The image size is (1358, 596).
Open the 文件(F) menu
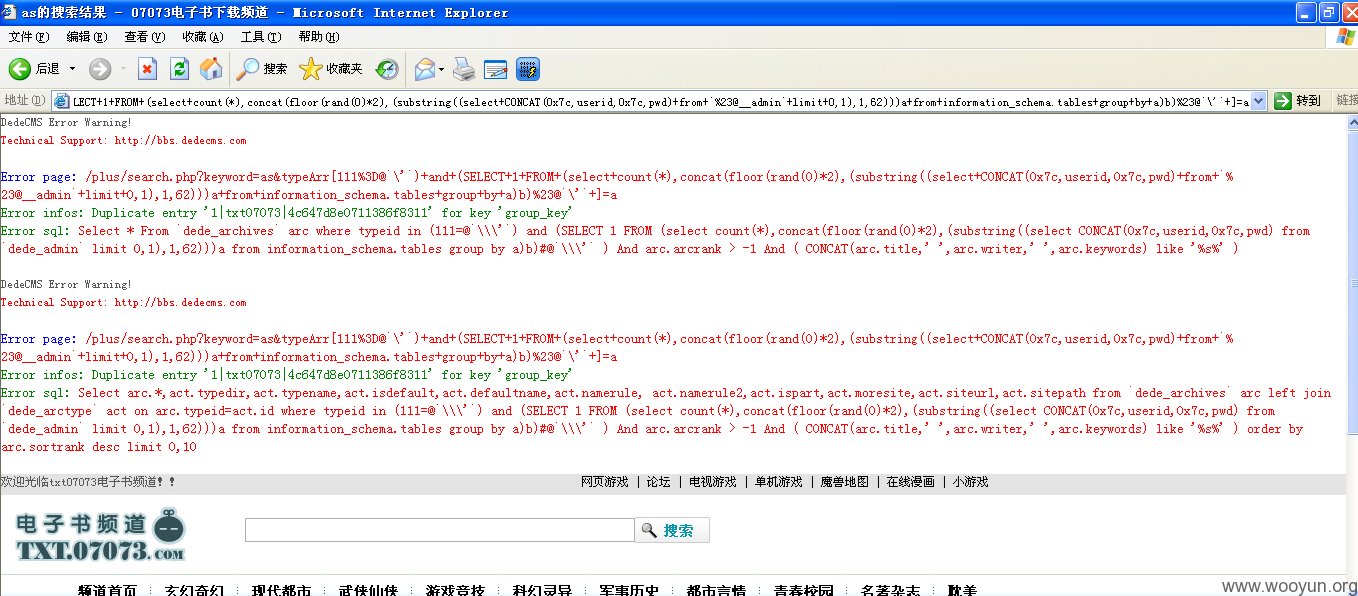pos(28,37)
